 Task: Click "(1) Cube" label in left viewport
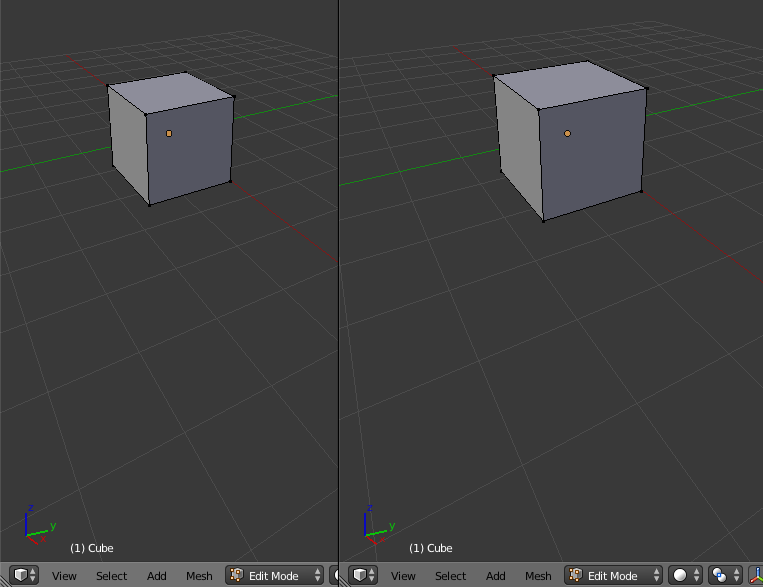(91, 548)
